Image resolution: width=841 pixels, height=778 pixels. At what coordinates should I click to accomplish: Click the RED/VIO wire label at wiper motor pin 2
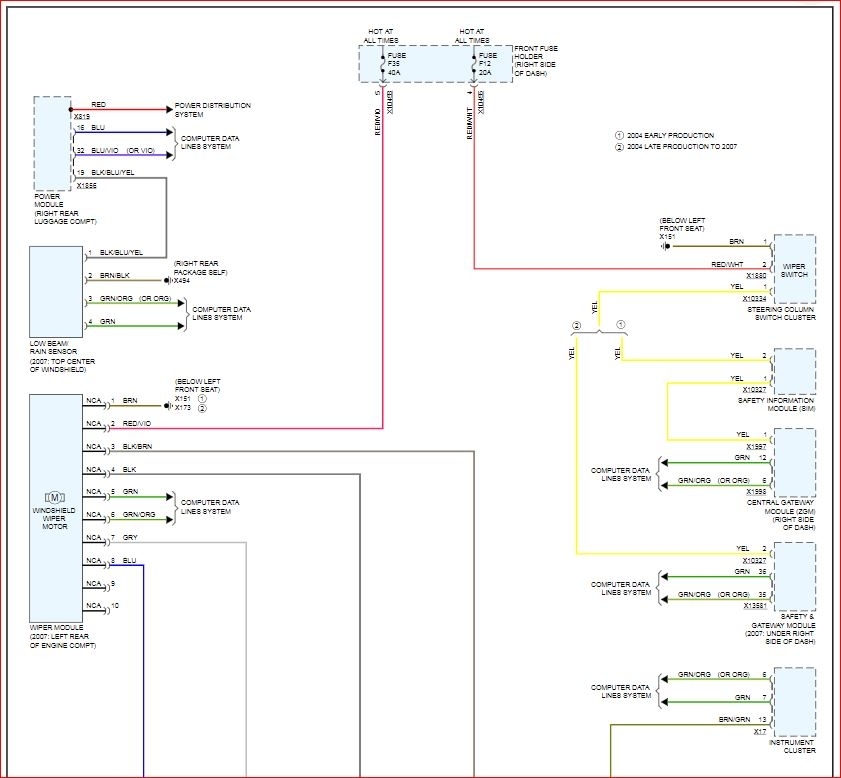137,423
